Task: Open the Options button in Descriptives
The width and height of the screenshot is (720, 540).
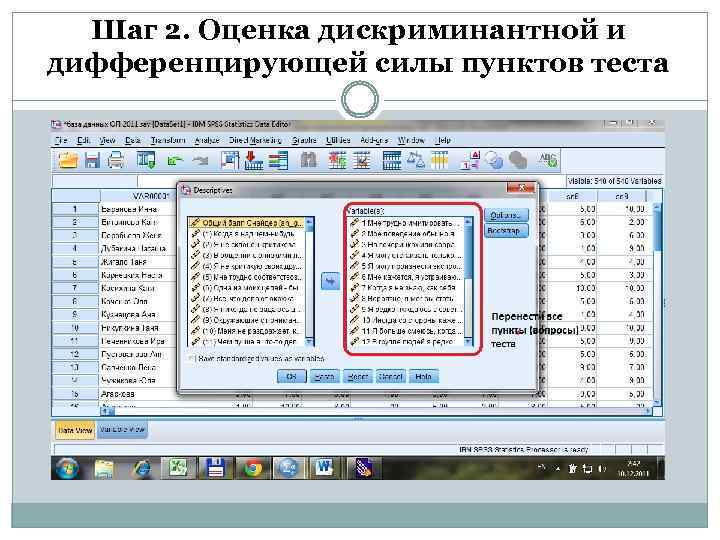Action: click(506, 215)
